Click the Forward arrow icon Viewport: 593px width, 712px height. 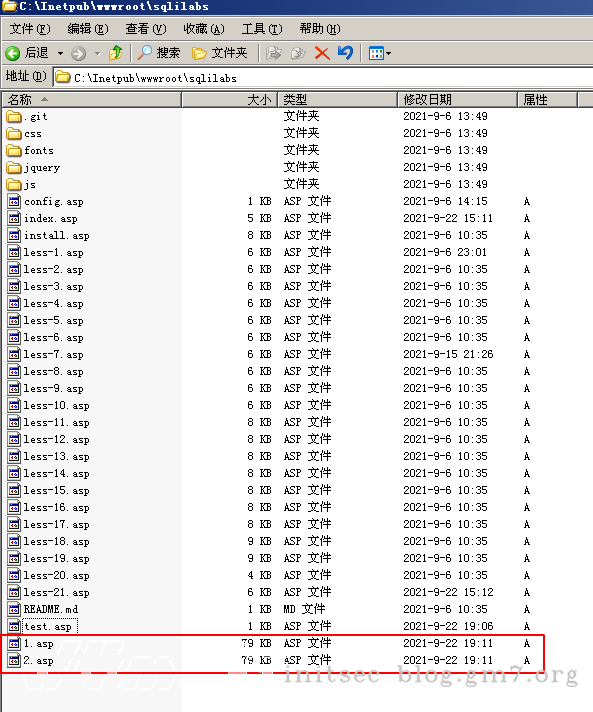pyautogui.click(x=79, y=53)
